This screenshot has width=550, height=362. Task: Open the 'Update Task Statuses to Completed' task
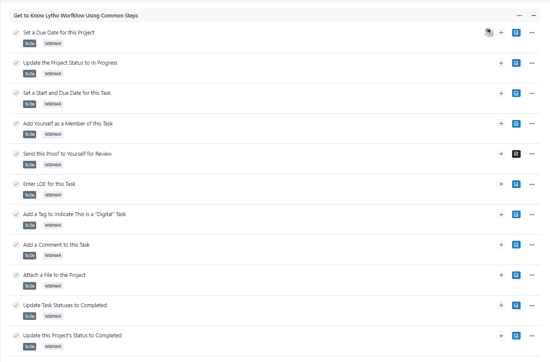[x=65, y=305]
